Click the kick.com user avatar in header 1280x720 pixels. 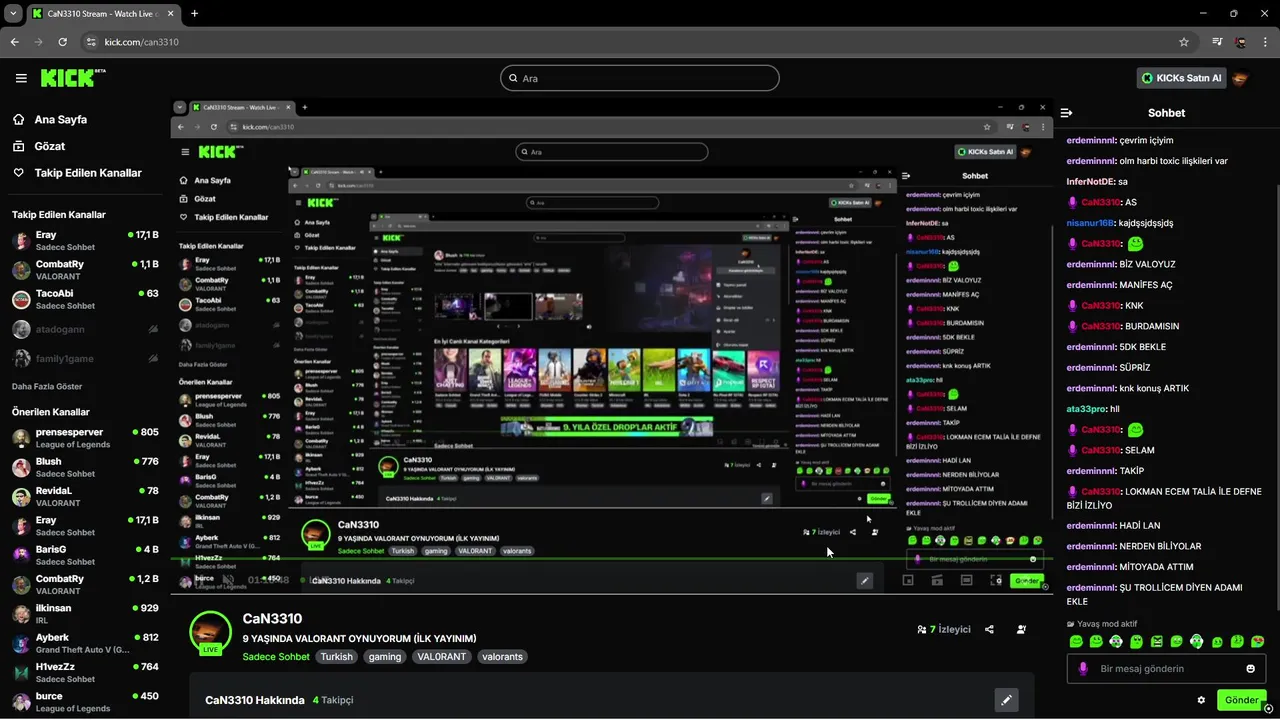[x=1240, y=78]
